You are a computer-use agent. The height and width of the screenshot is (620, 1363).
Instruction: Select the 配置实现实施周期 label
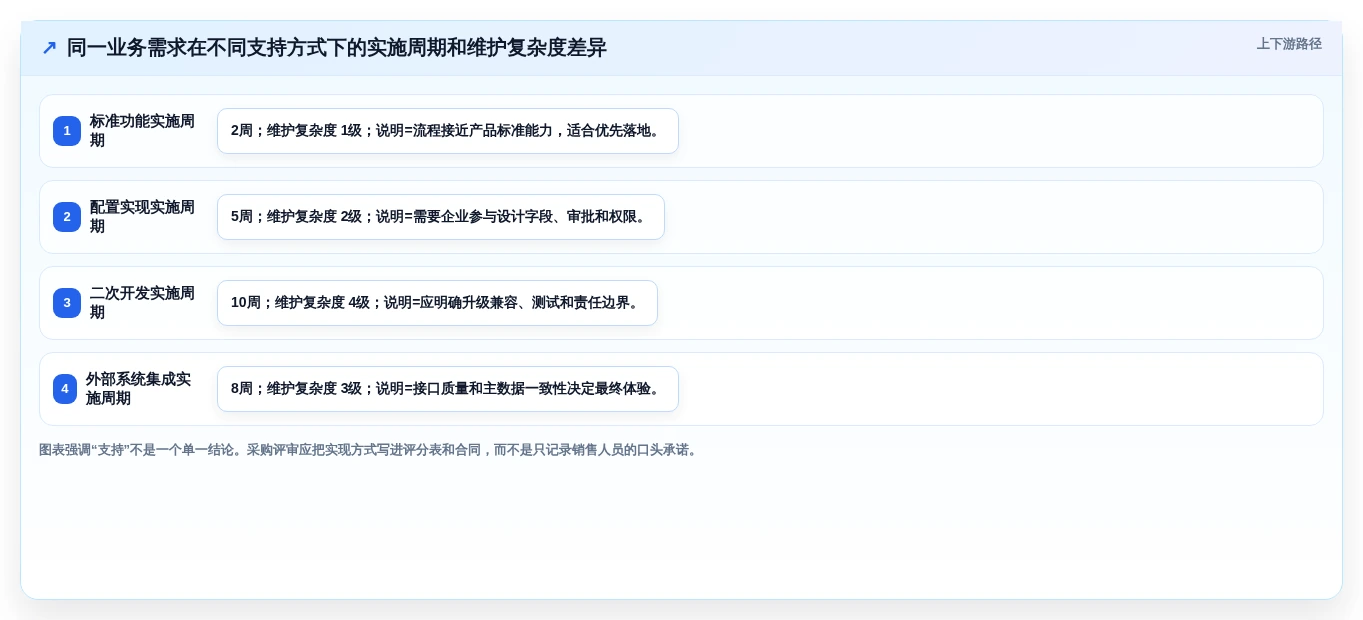pos(143,217)
